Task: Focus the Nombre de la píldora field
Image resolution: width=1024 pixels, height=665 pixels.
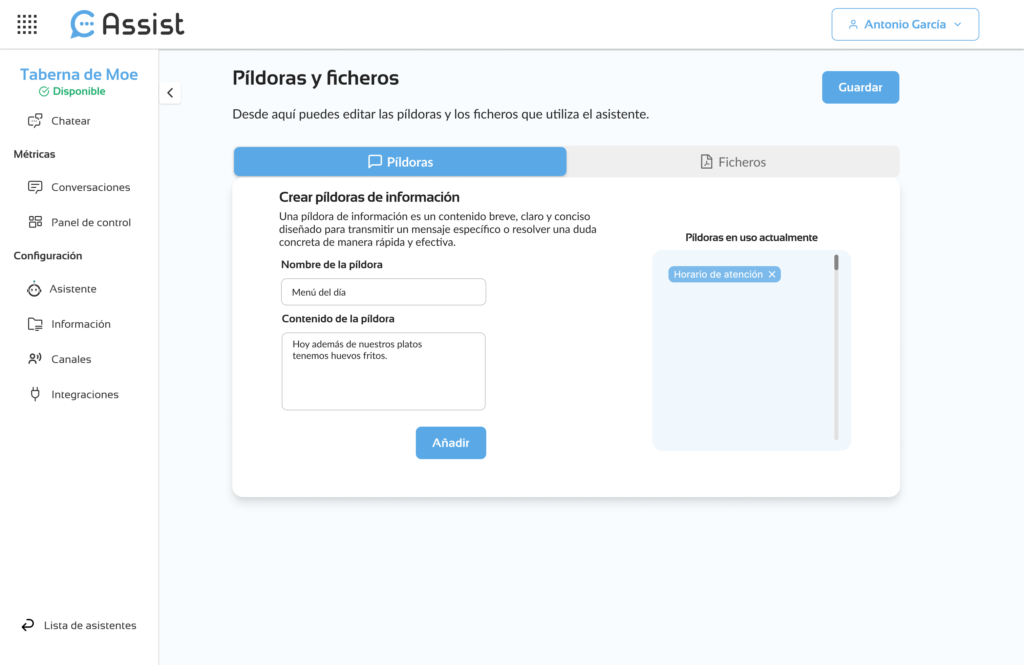Action: click(383, 292)
